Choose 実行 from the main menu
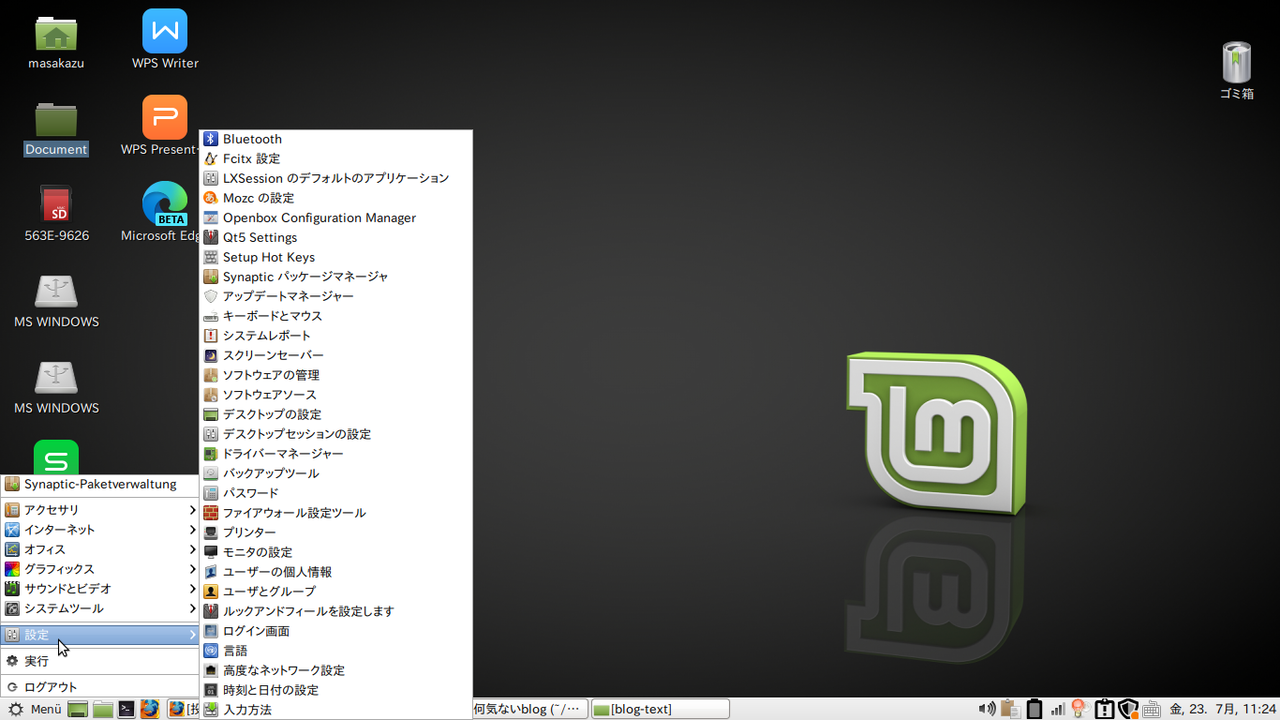1280x720 pixels. pyautogui.click(x=100, y=661)
